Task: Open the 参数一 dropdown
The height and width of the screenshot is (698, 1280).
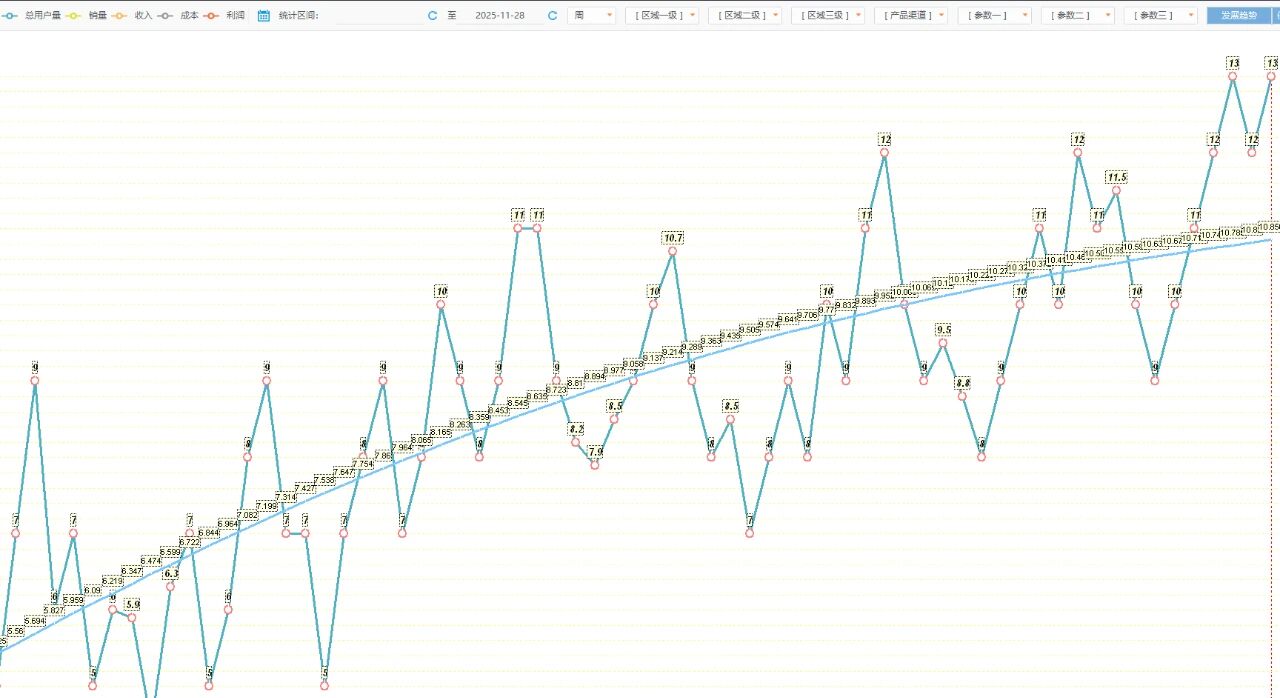Action: (993, 16)
